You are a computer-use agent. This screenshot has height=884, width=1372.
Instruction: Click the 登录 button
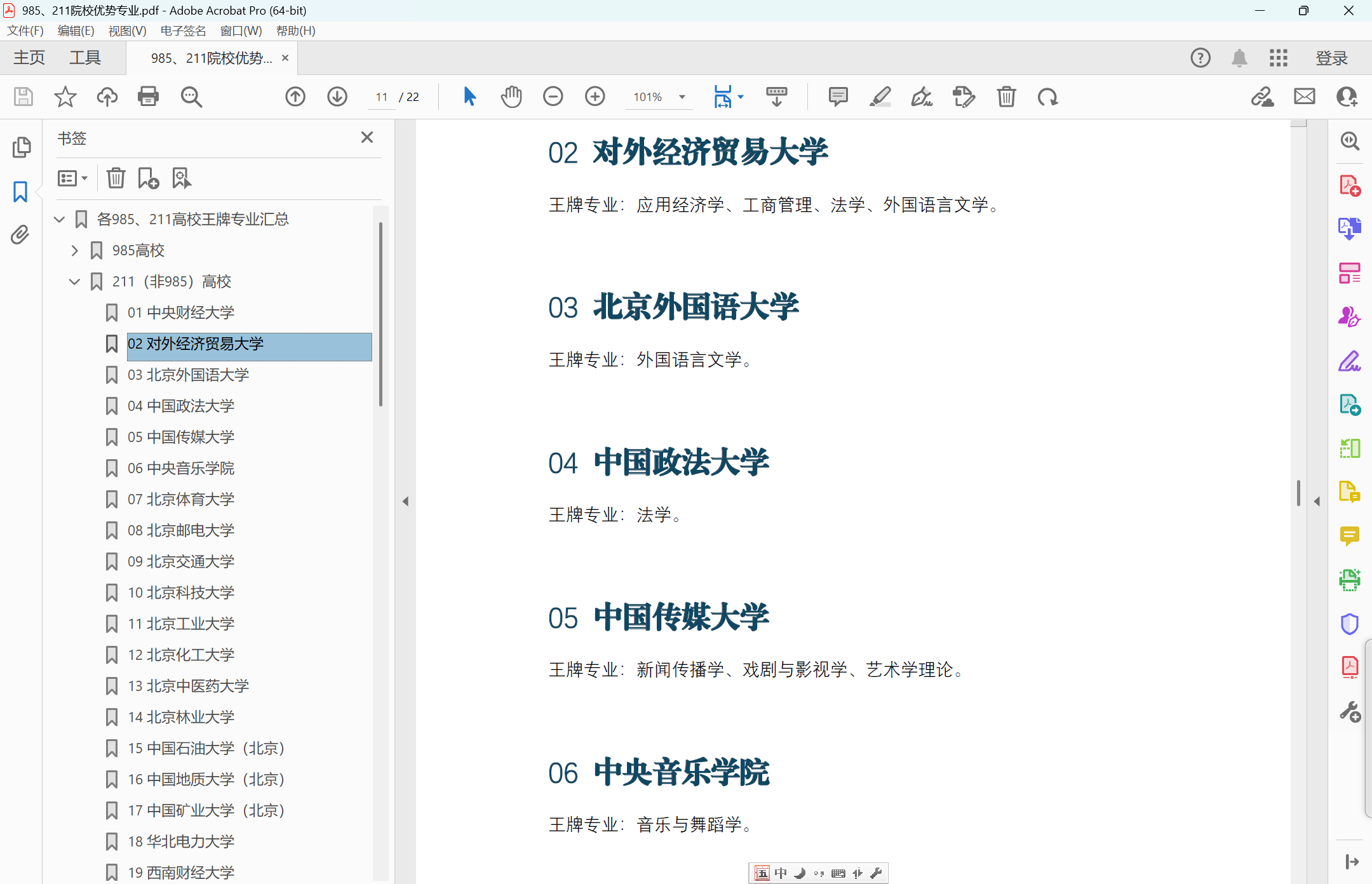[1331, 57]
